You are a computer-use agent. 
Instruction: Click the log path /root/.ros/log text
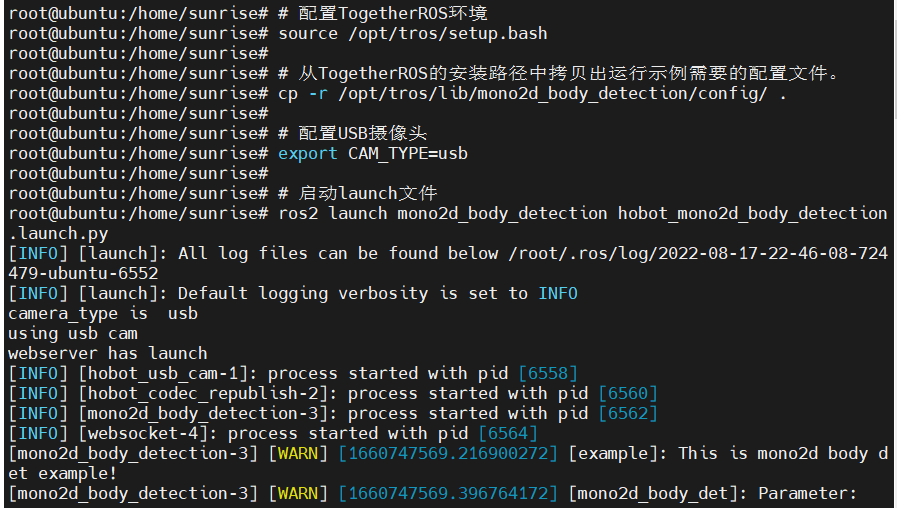582,253
